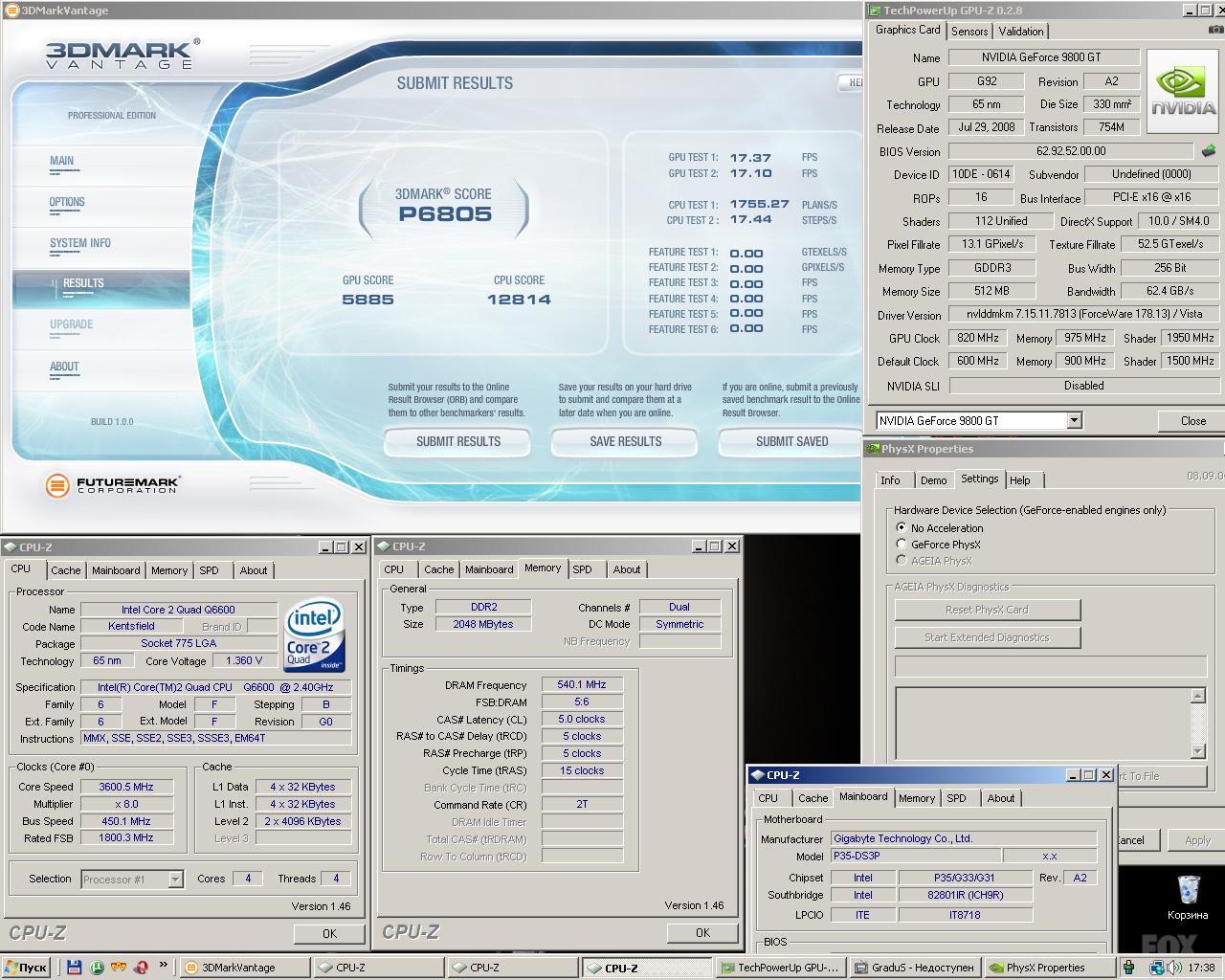Viewport: 1225px width, 980px height.
Task: Click OK in the CPU-Z CPU window
Action: click(329, 933)
